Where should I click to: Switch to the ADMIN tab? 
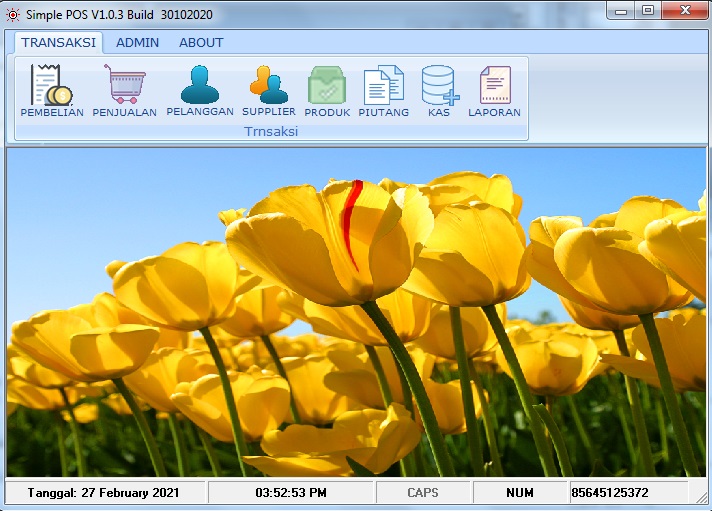click(137, 43)
